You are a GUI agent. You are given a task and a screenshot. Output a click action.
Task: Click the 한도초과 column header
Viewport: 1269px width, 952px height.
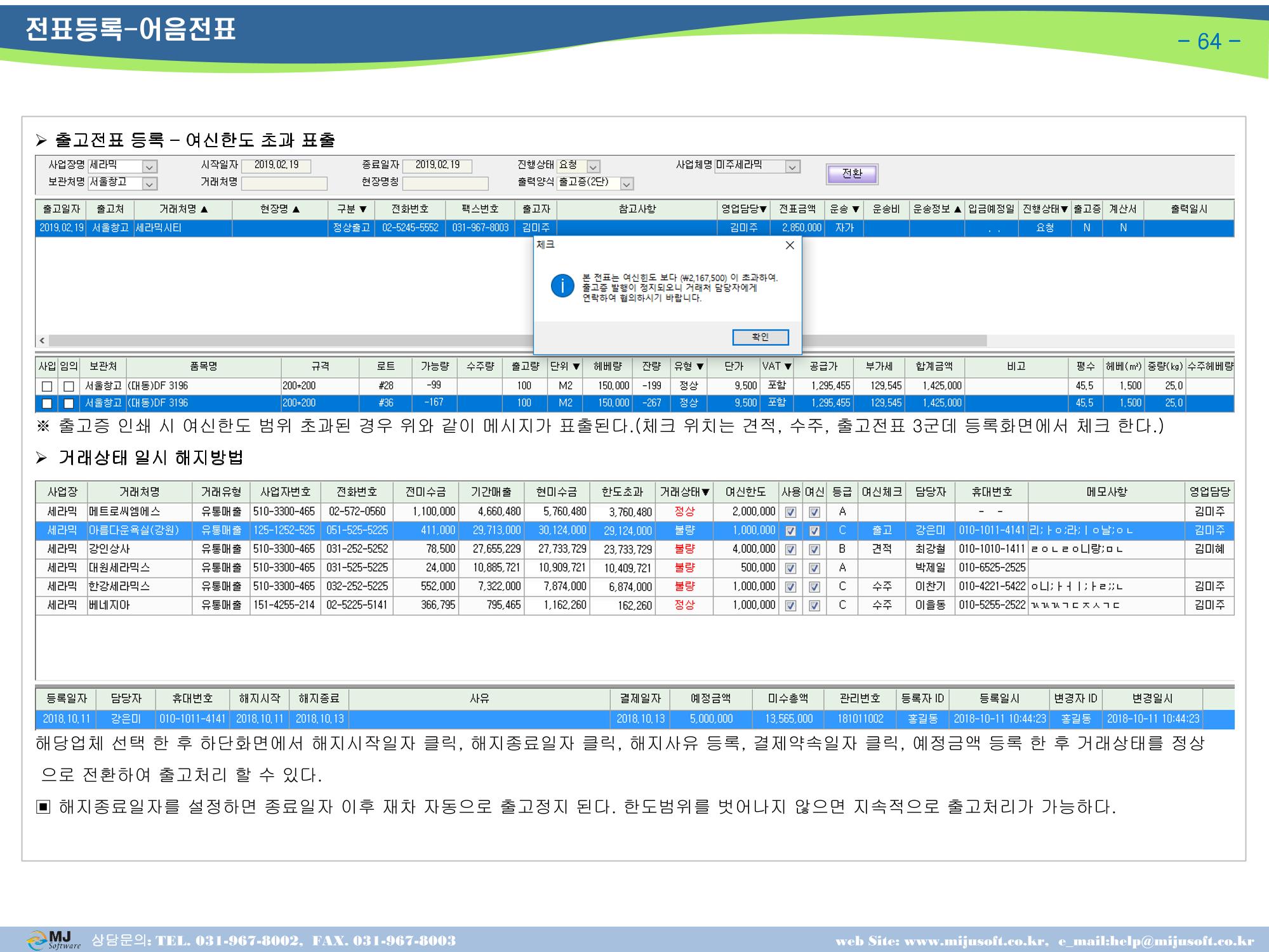pos(622,492)
